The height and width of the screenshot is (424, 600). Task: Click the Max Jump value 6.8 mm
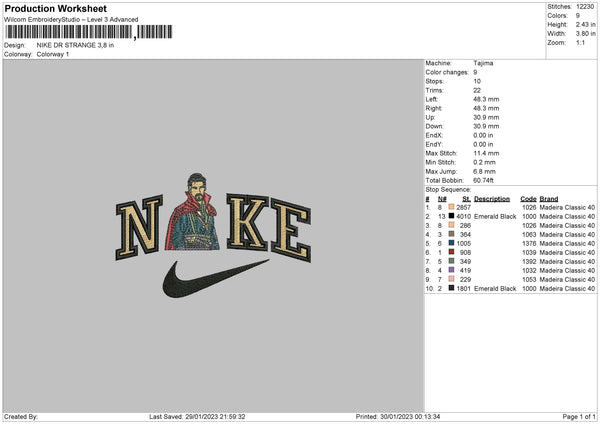pyautogui.click(x=484, y=171)
